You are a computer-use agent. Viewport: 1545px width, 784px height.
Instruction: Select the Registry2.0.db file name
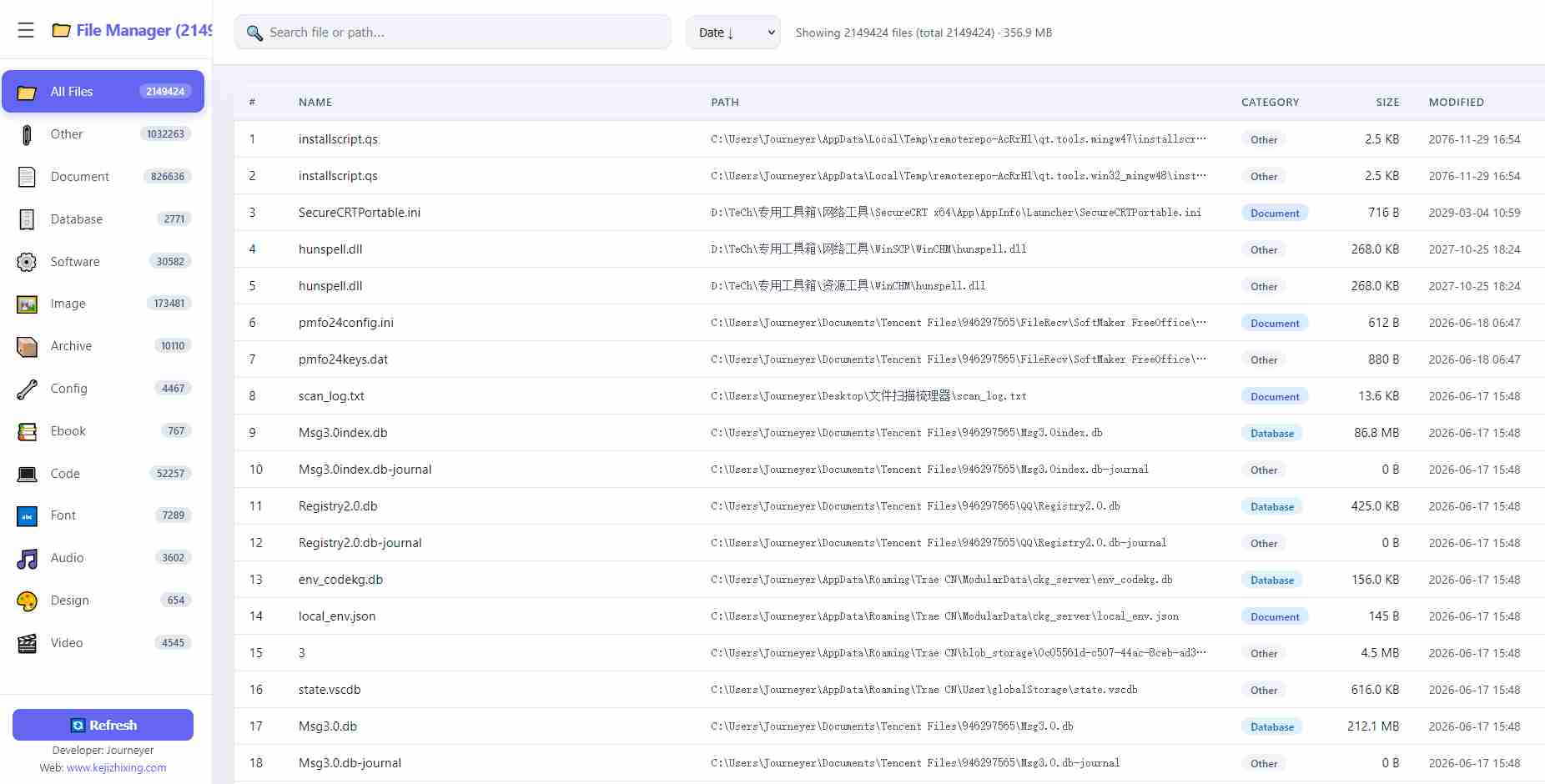click(x=338, y=506)
